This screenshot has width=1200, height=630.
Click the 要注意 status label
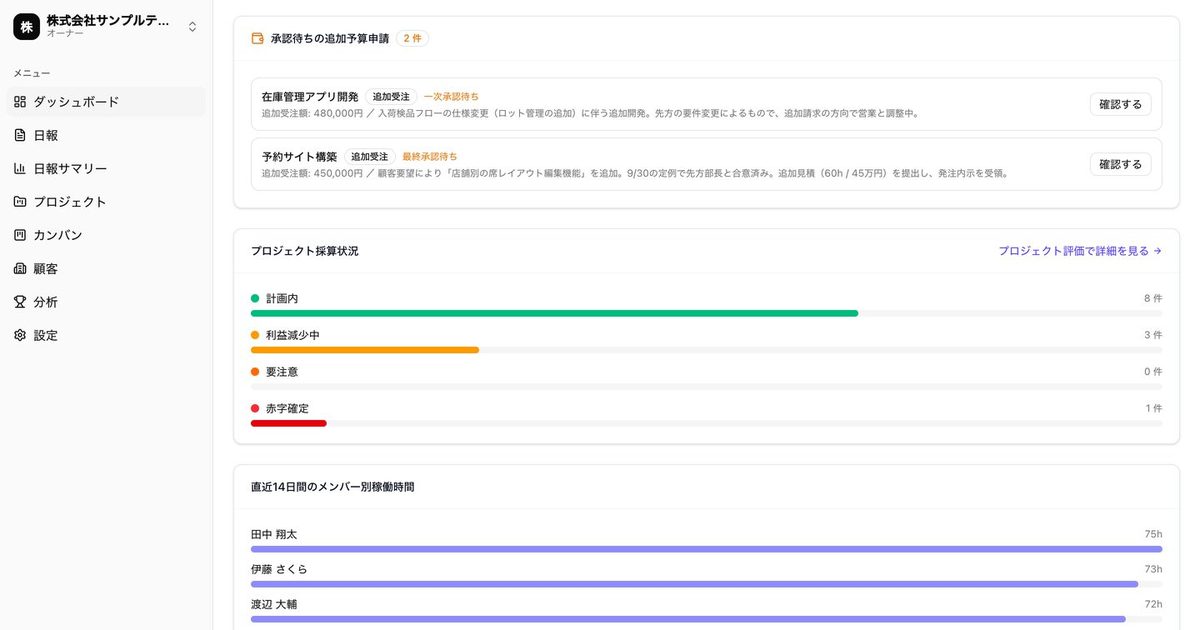(x=282, y=372)
